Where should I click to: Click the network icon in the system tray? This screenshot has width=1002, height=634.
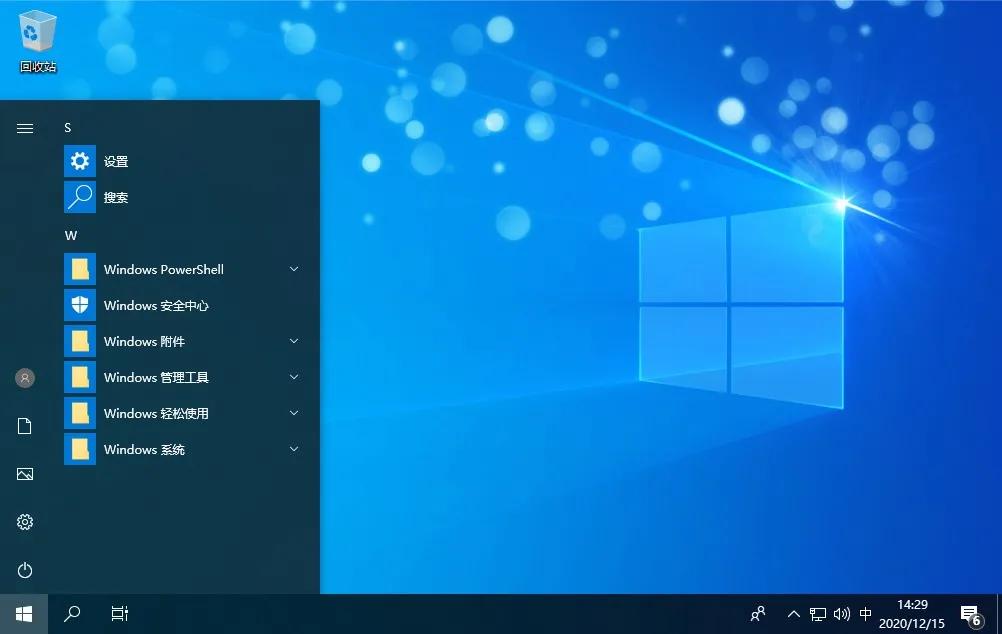[x=818, y=613]
